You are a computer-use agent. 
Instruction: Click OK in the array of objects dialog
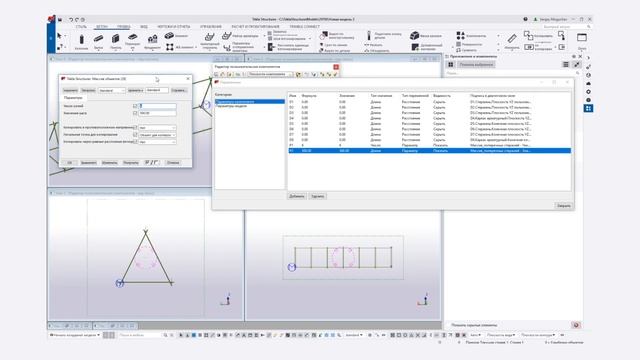(69, 162)
